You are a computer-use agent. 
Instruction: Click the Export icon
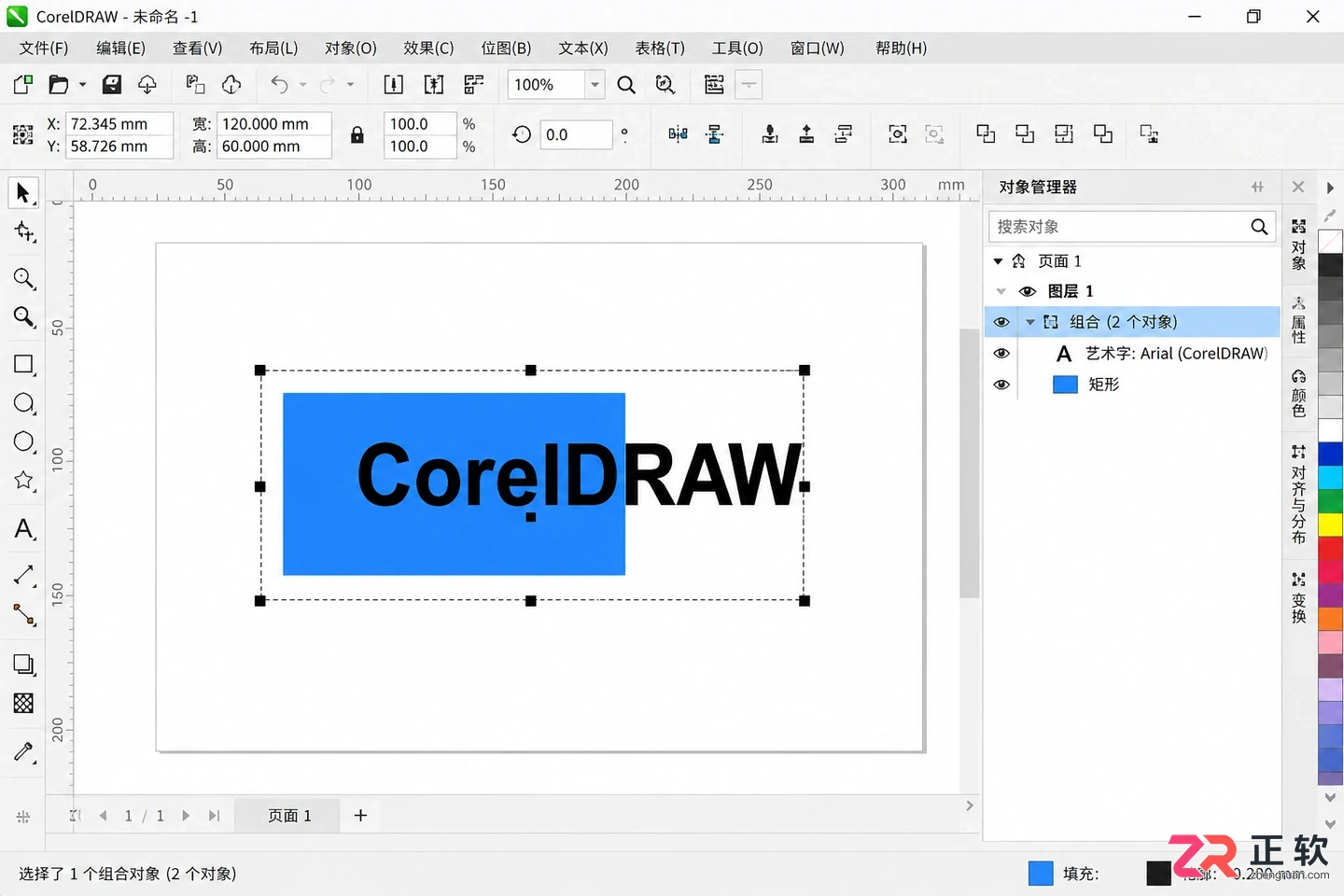(434, 85)
